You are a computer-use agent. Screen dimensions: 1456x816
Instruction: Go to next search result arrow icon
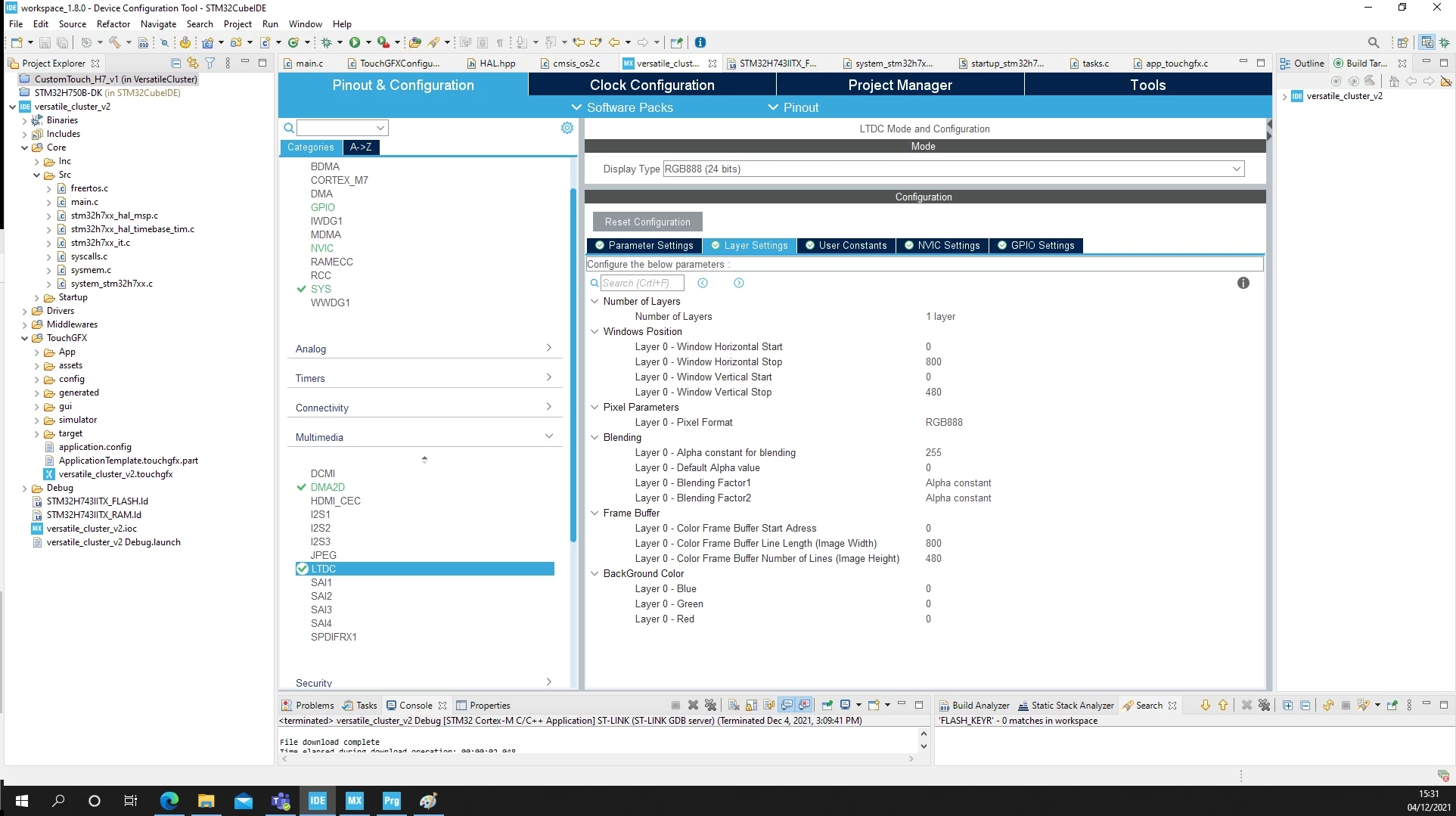click(x=739, y=283)
